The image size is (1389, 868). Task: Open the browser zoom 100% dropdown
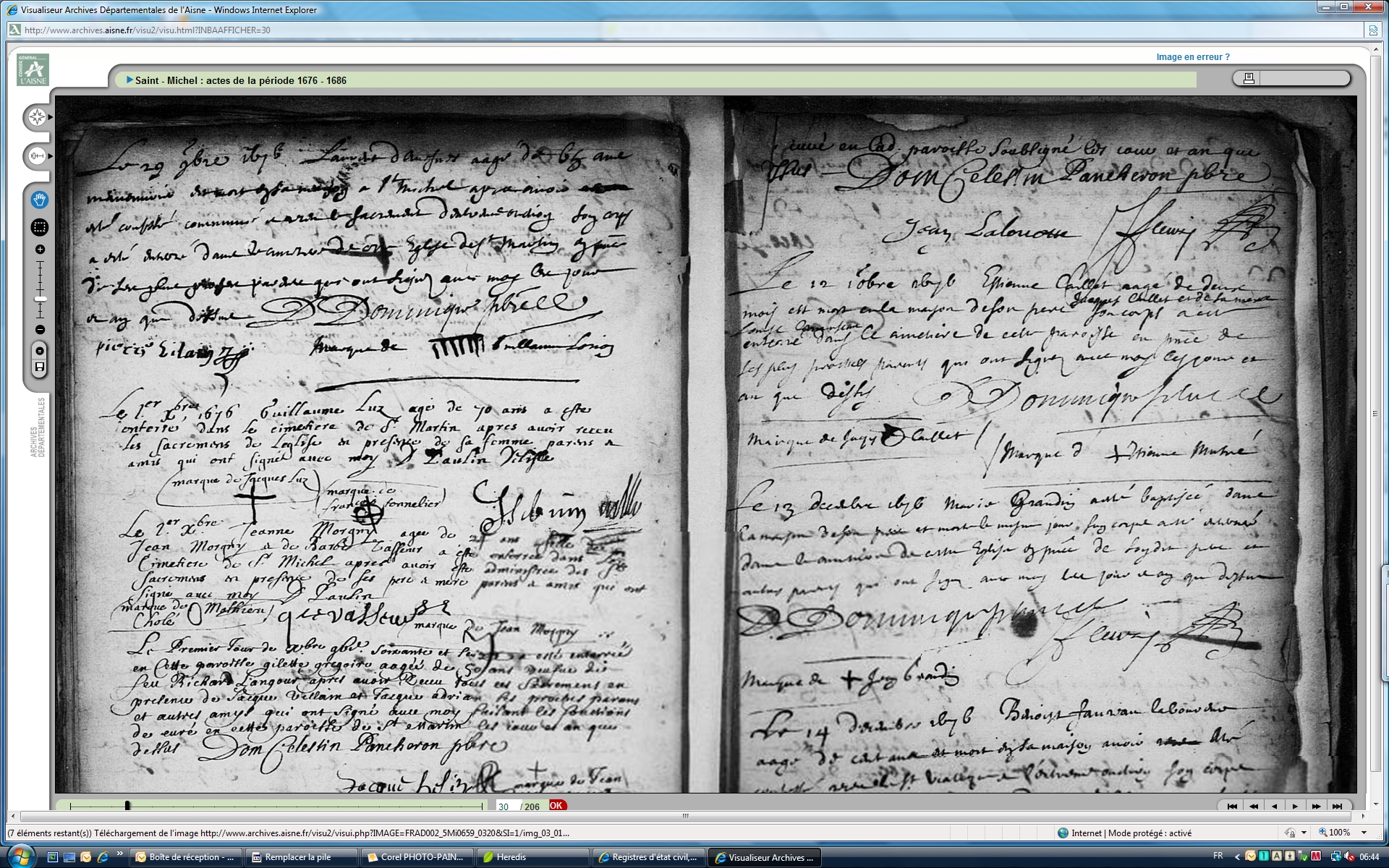(1364, 833)
